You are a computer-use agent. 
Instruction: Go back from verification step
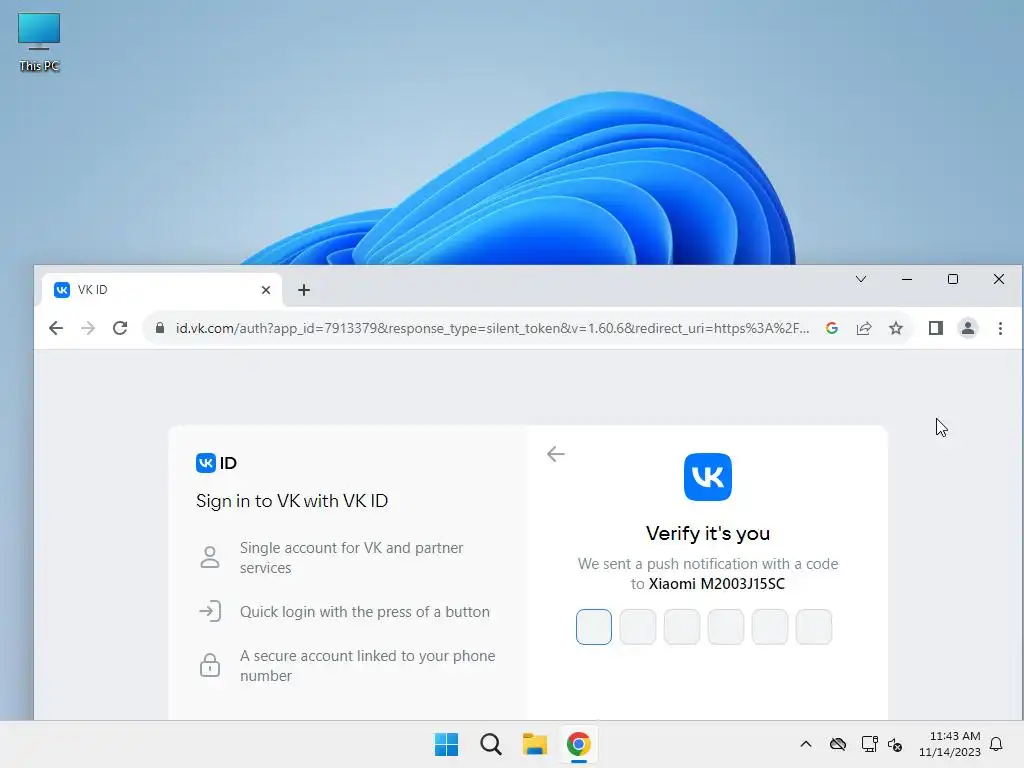pyautogui.click(x=556, y=454)
